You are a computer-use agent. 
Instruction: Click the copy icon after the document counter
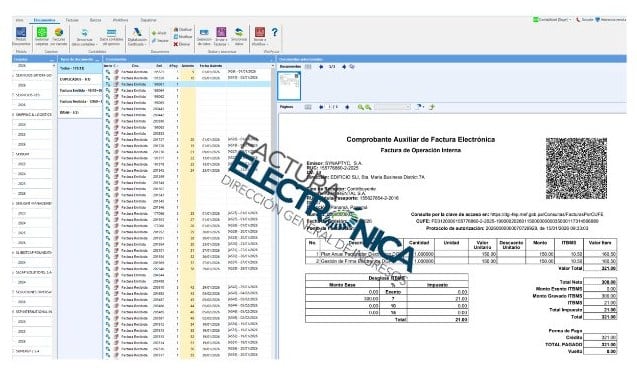352,67
